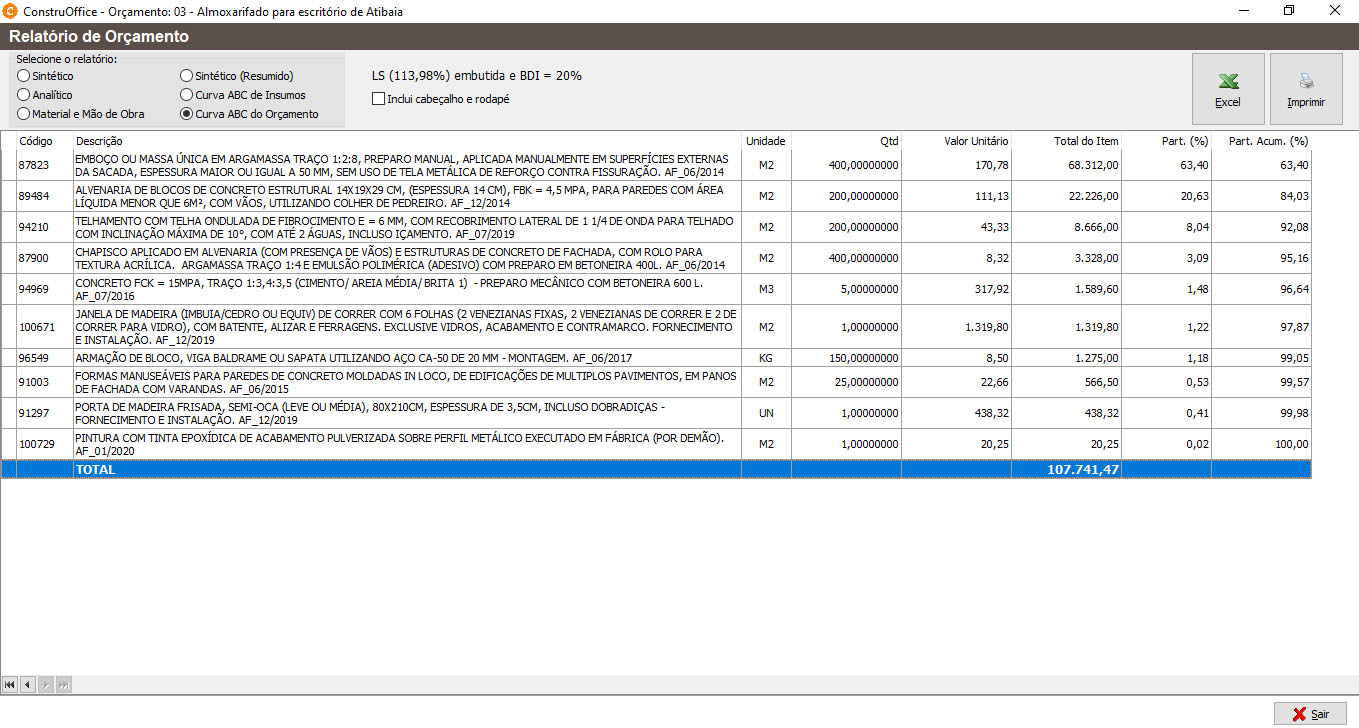This screenshot has height=728, width=1359.
Task: Click the Sair exit button
Action: [x=1310, y=714]
